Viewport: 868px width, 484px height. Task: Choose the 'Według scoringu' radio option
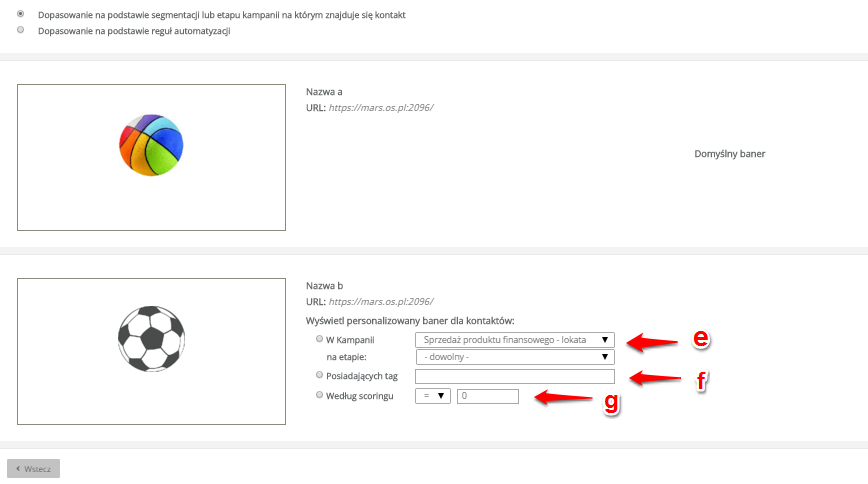[x=319, y=395]
